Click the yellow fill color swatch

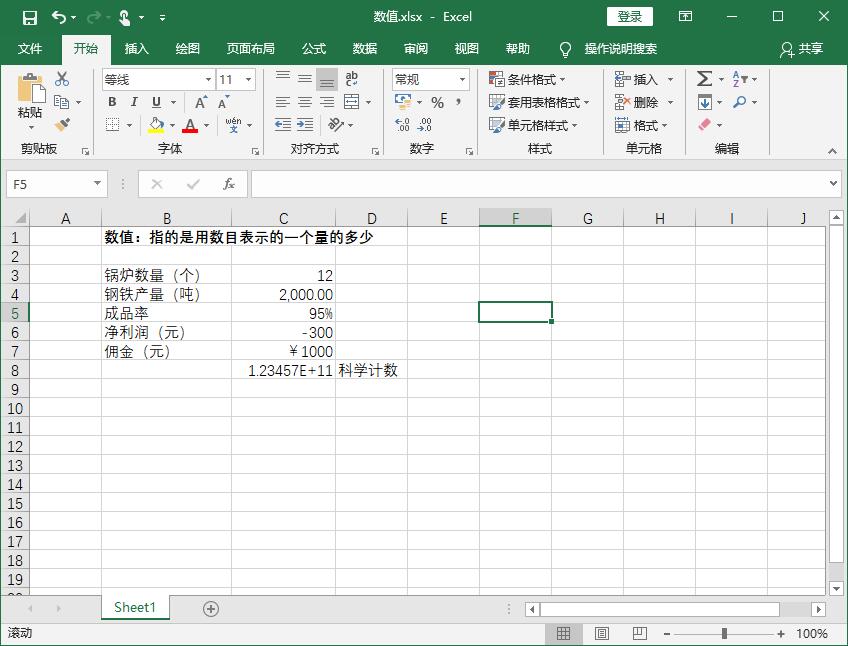point(156,126)
